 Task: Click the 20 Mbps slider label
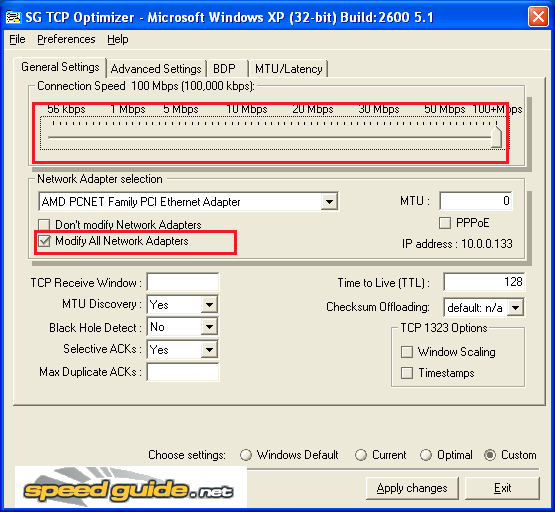313,109
